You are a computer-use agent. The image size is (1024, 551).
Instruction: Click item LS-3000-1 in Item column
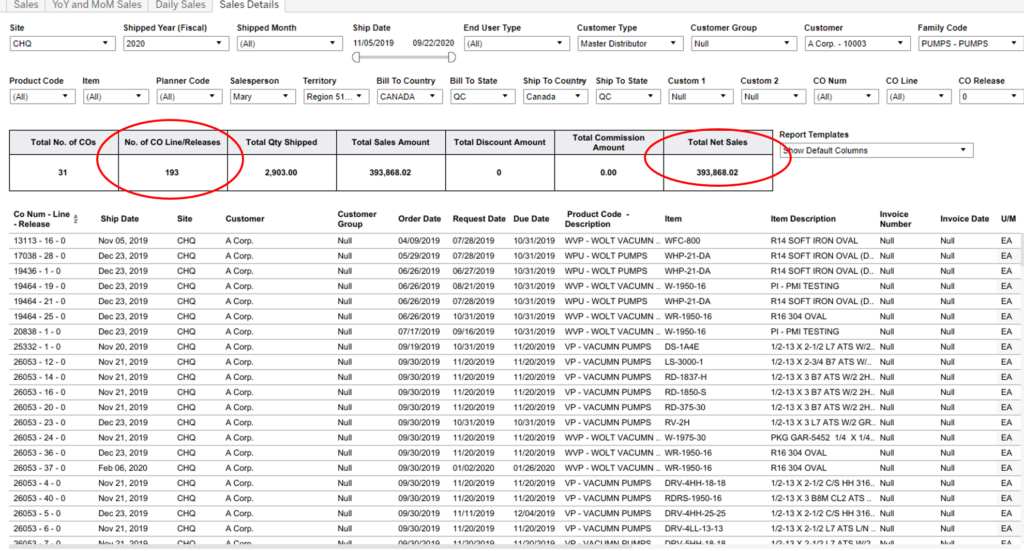[x=684, y=362]
